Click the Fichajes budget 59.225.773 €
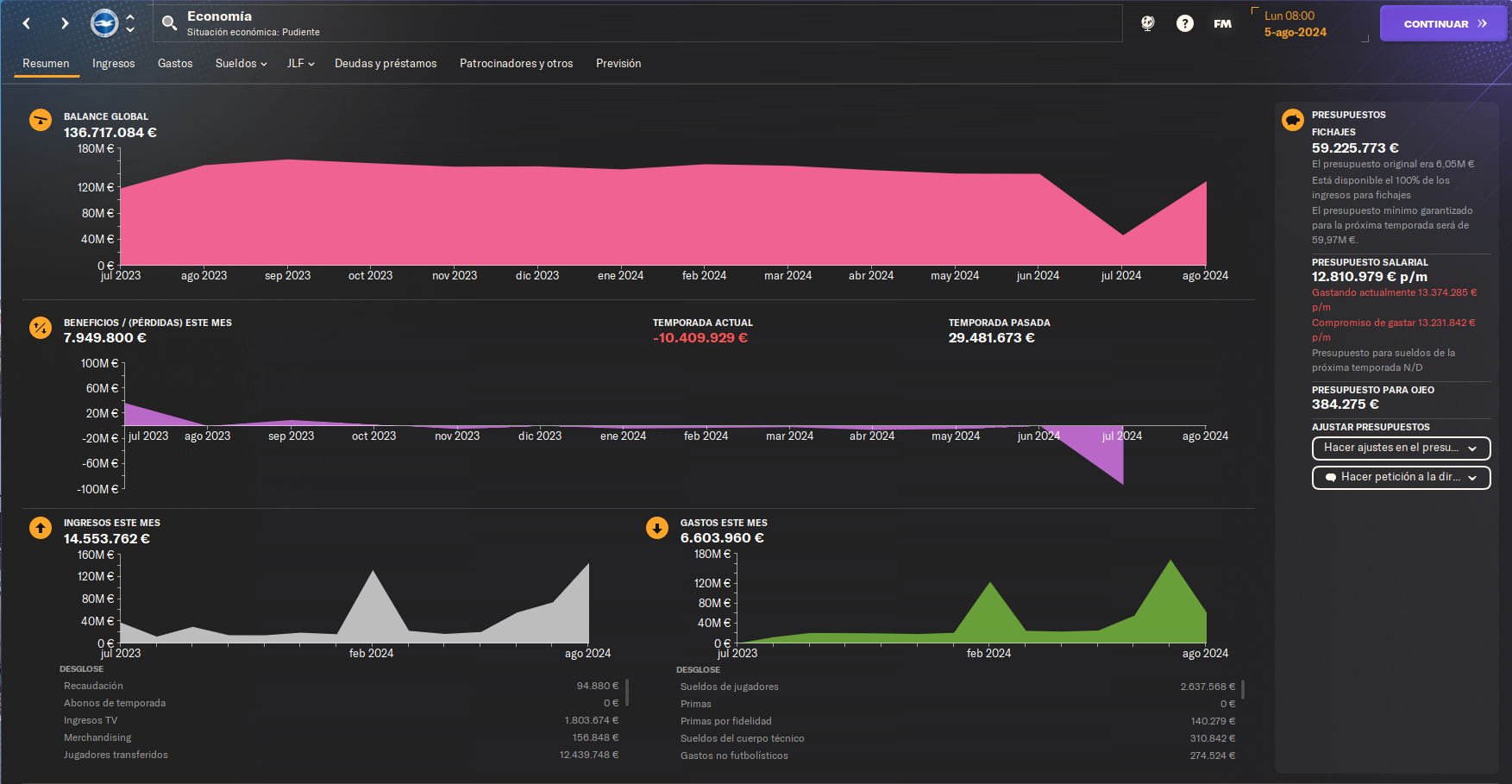The height and width of the screenshot is (784, 1512). click(x=1355, y=148)
